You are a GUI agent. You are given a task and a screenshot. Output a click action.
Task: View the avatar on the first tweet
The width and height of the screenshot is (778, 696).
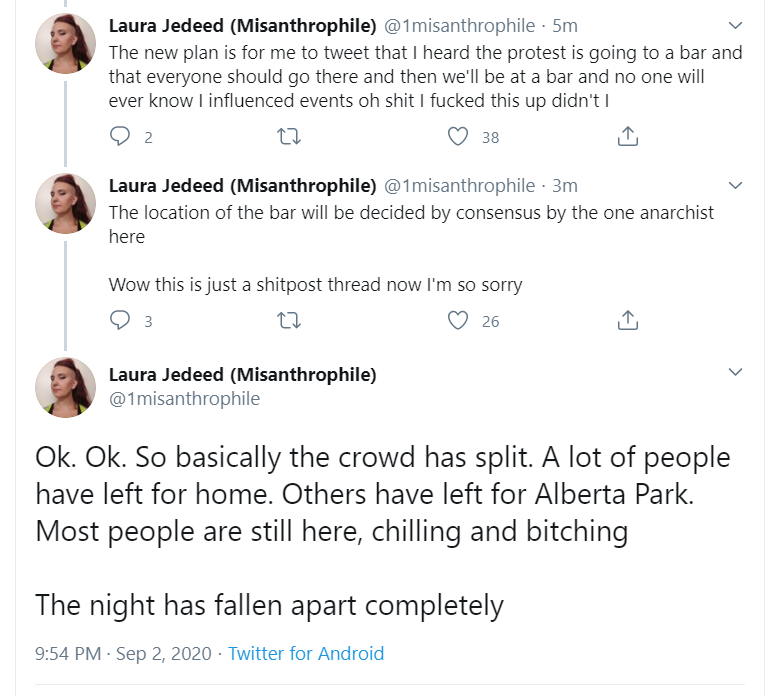(65, 44)
